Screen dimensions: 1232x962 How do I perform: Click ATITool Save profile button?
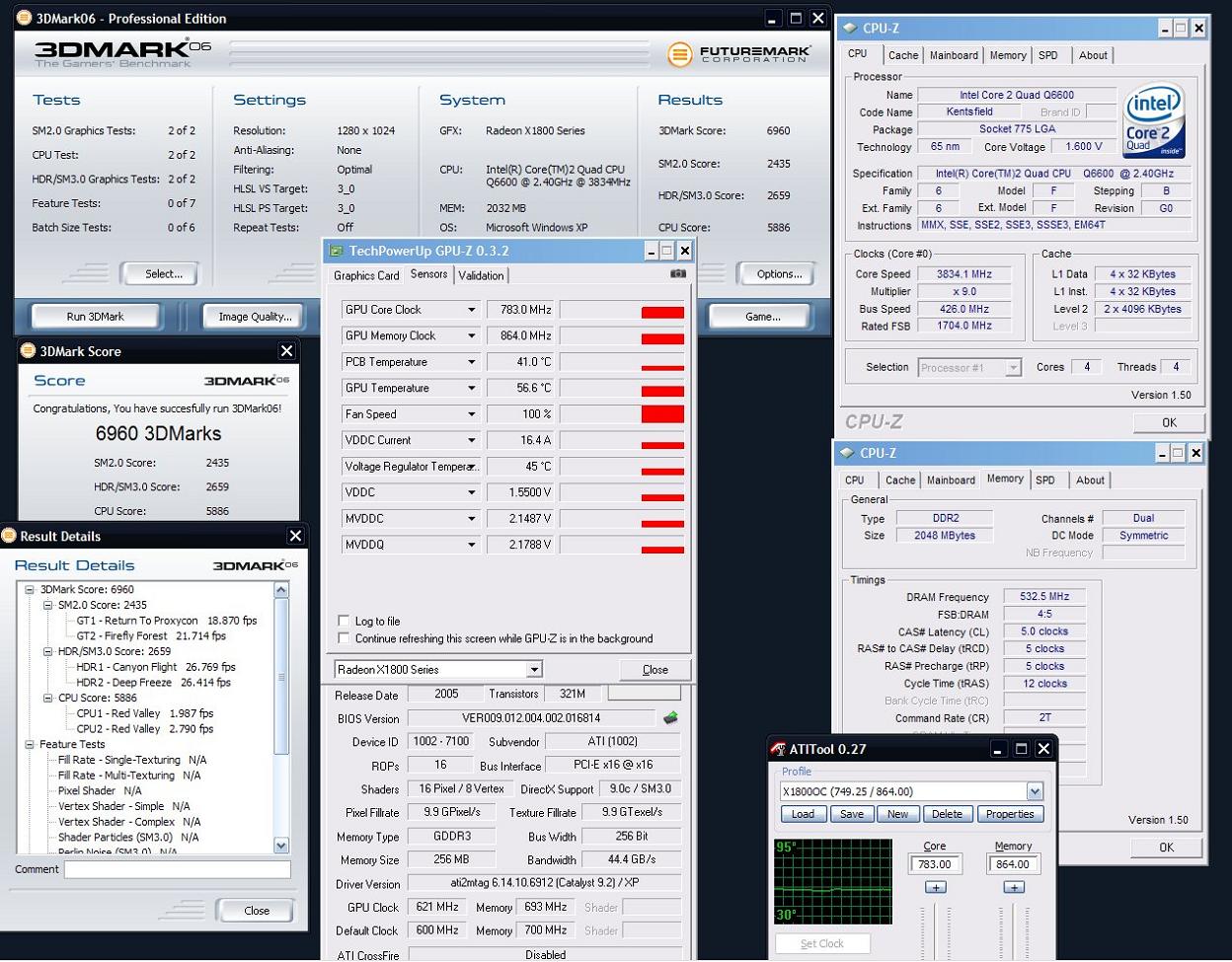click(851, 814)
